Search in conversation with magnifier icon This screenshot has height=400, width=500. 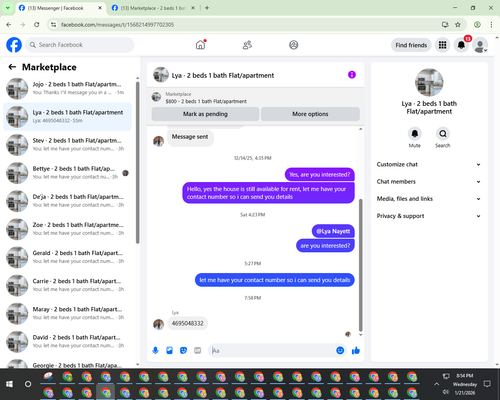(443, 134)
